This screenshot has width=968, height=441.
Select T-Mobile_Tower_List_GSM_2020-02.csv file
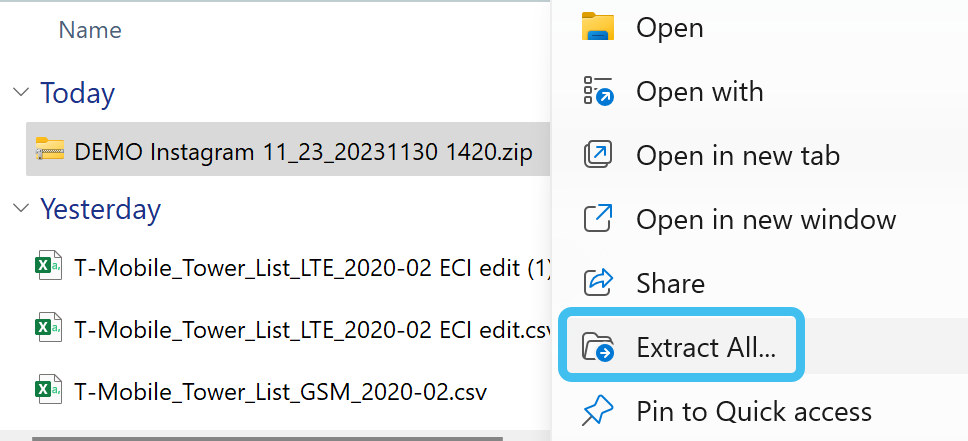(281, 388)
